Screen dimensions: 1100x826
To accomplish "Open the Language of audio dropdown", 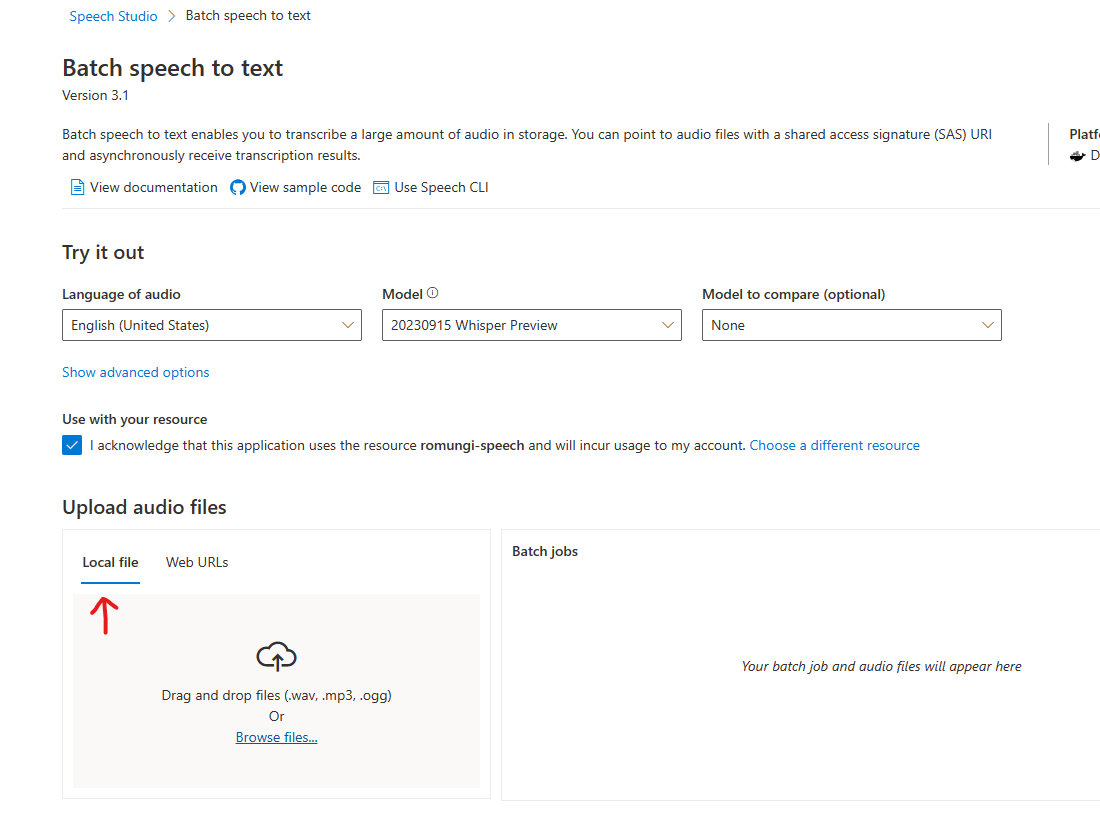I will pos(212,326).
